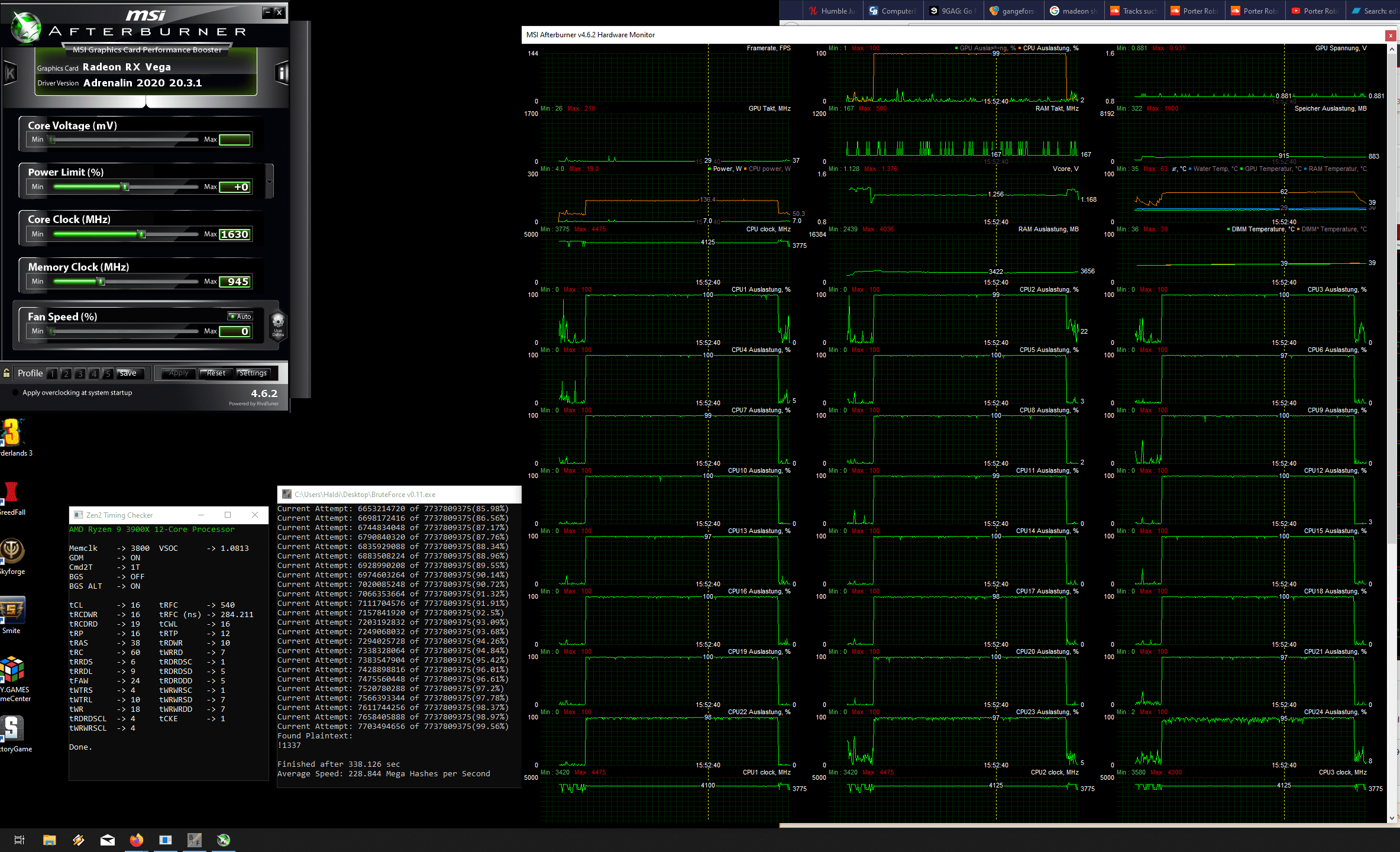Screen dimensions: 1400x852
Task: Reset Afterburner settings to default
Action: click(x=216, y=373)
